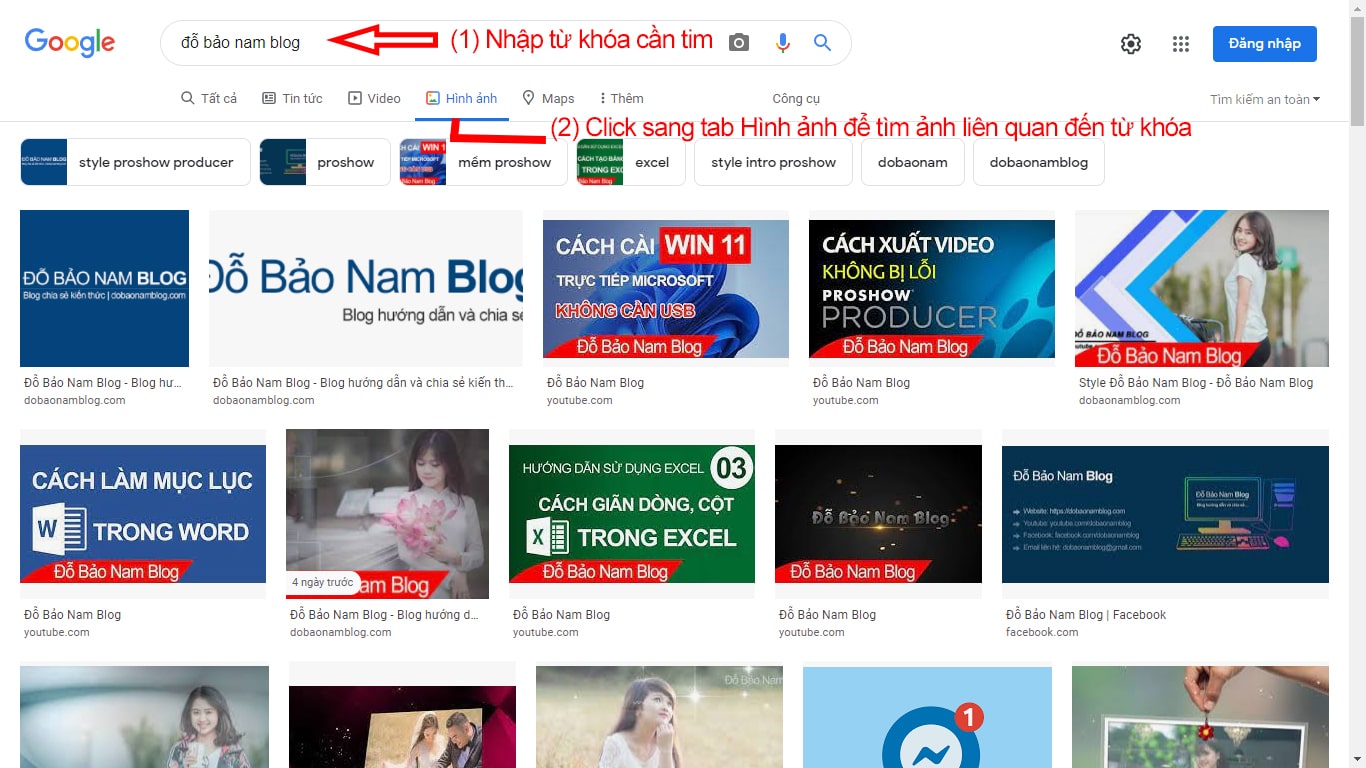Open the girl with lotus flowers image

pyautogui.click(x=387, y=514)
